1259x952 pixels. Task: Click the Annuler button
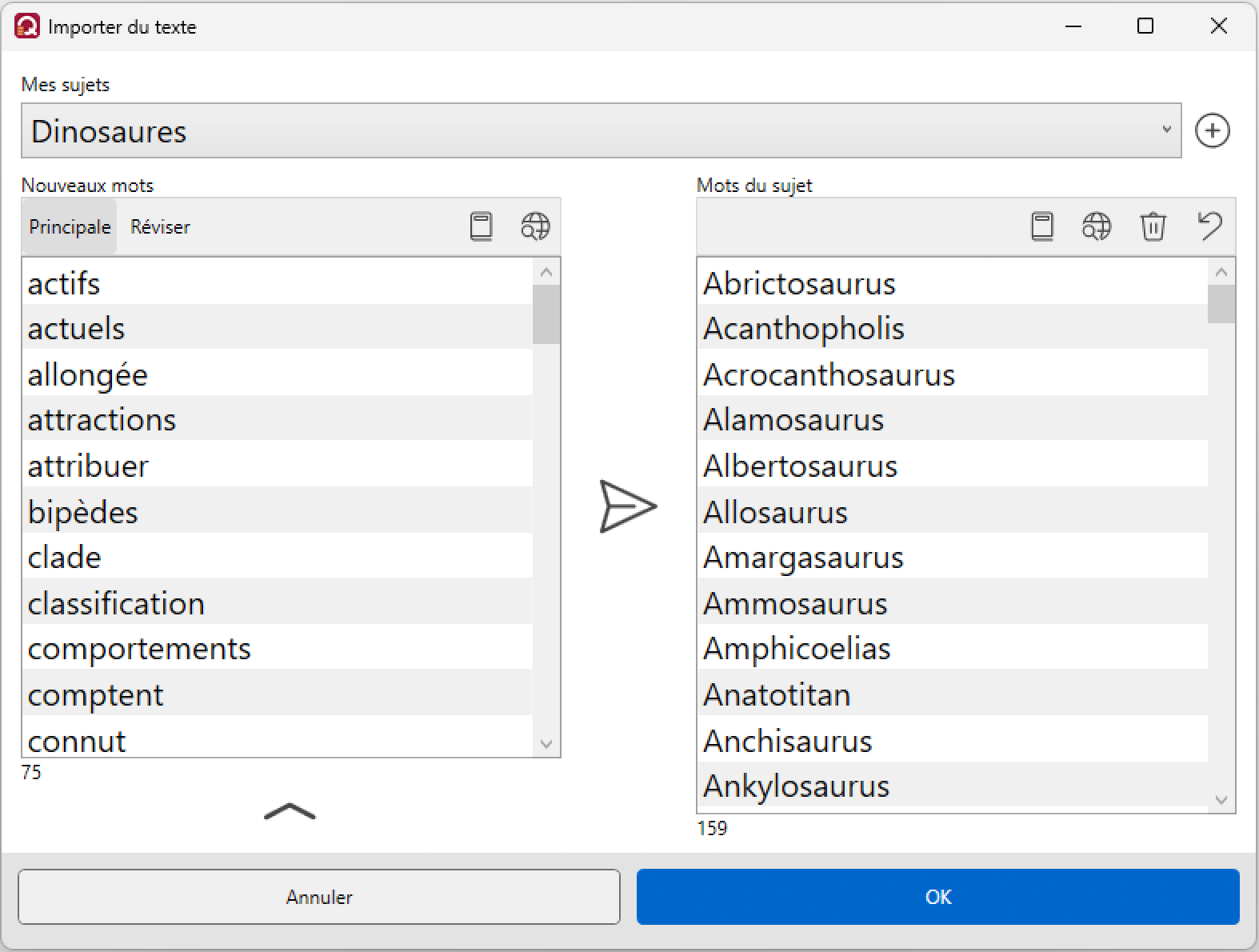319,897
